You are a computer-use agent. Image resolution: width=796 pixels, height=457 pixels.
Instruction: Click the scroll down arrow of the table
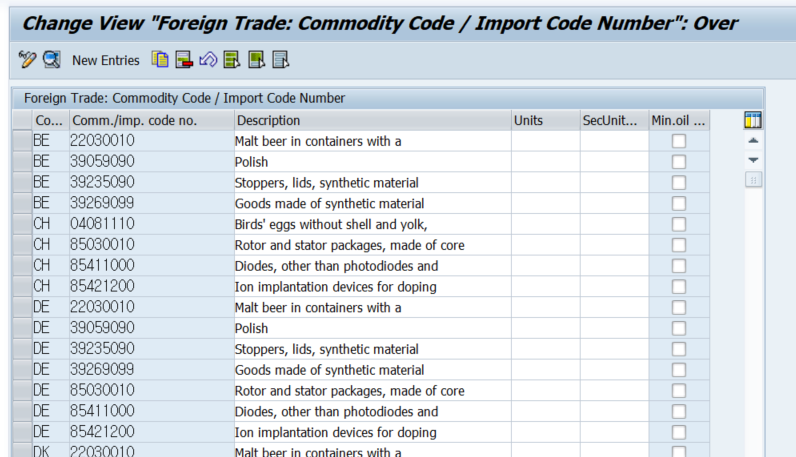pos(753,160)
